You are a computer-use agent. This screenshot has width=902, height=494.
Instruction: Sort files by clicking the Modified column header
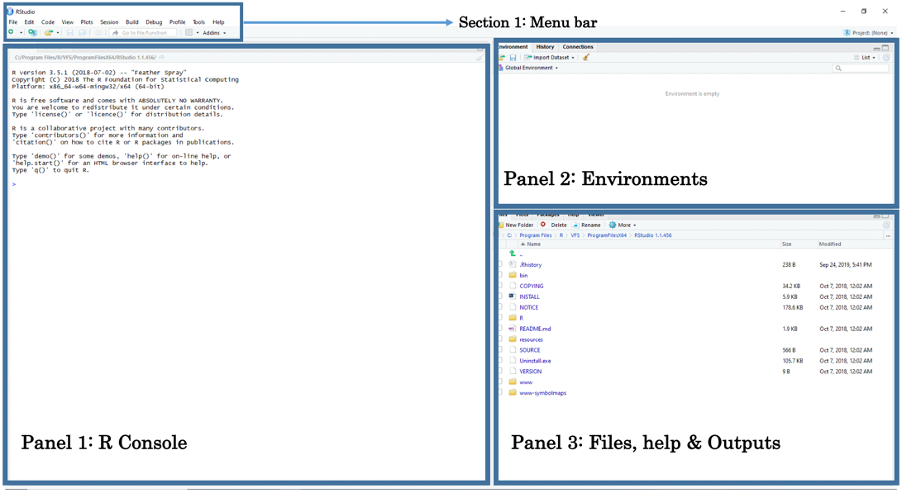click(x=830, y=244)
